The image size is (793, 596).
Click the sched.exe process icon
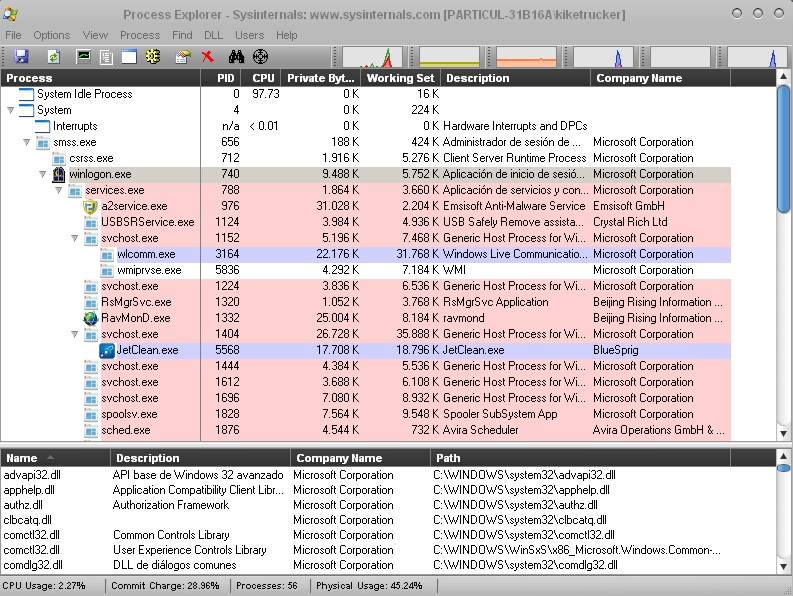point(91,431)
